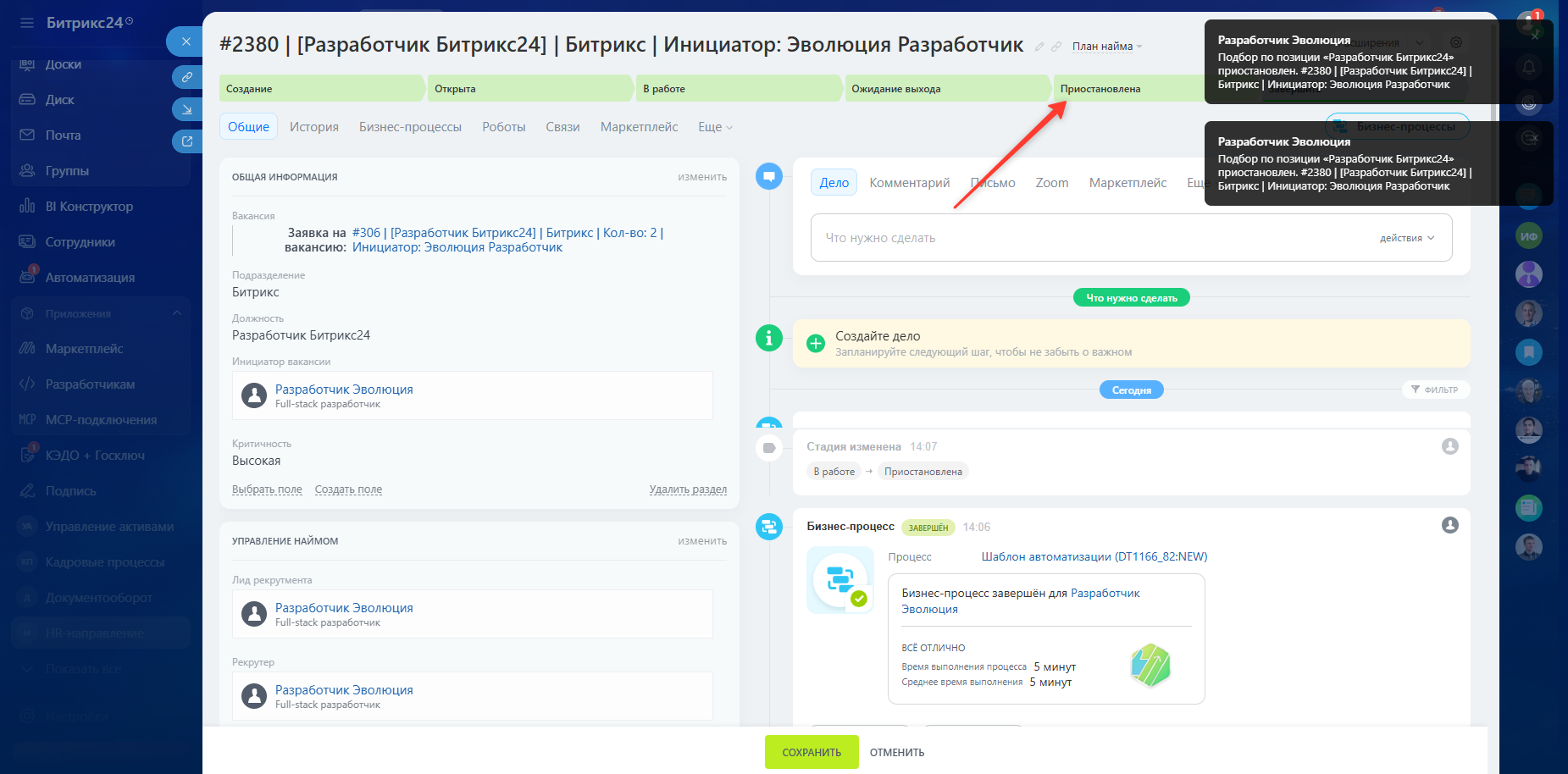
Task: Switch to the Общие tab
Action: pyautogui.click(x=248, y=127)
